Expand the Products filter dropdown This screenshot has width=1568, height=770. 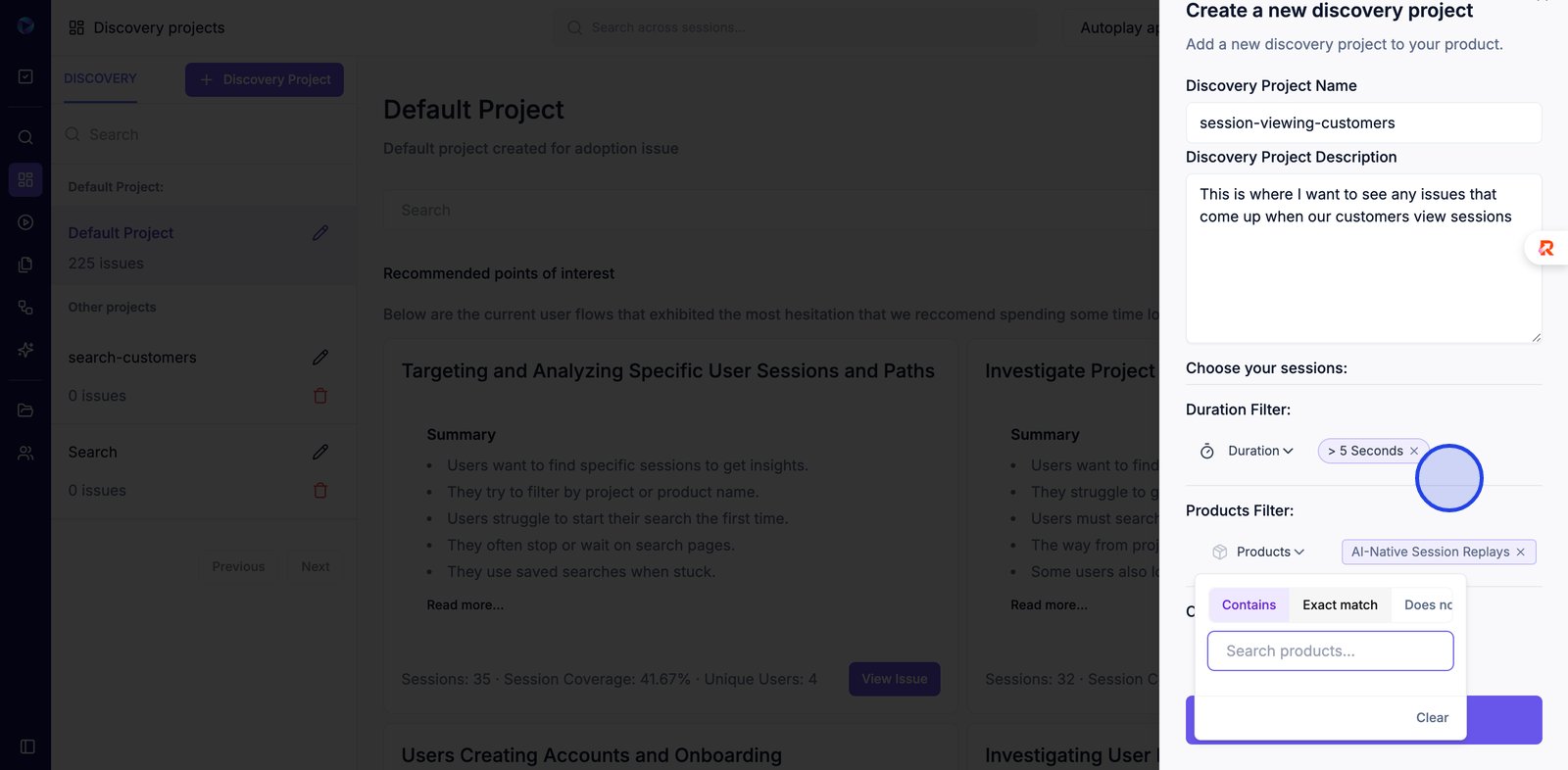1270,553
